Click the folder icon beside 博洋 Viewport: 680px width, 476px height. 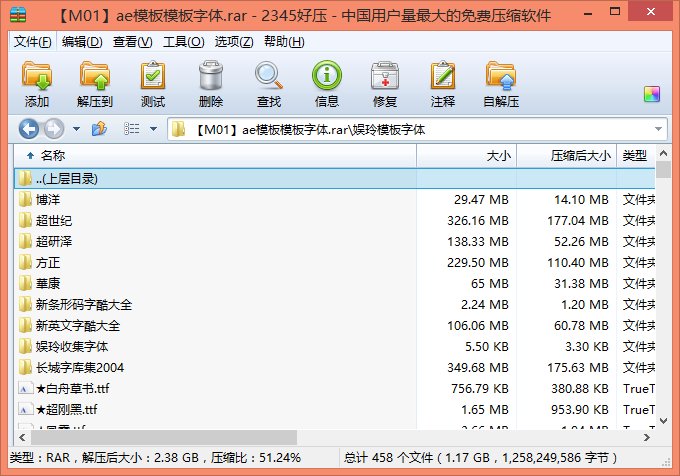point(25,199)
